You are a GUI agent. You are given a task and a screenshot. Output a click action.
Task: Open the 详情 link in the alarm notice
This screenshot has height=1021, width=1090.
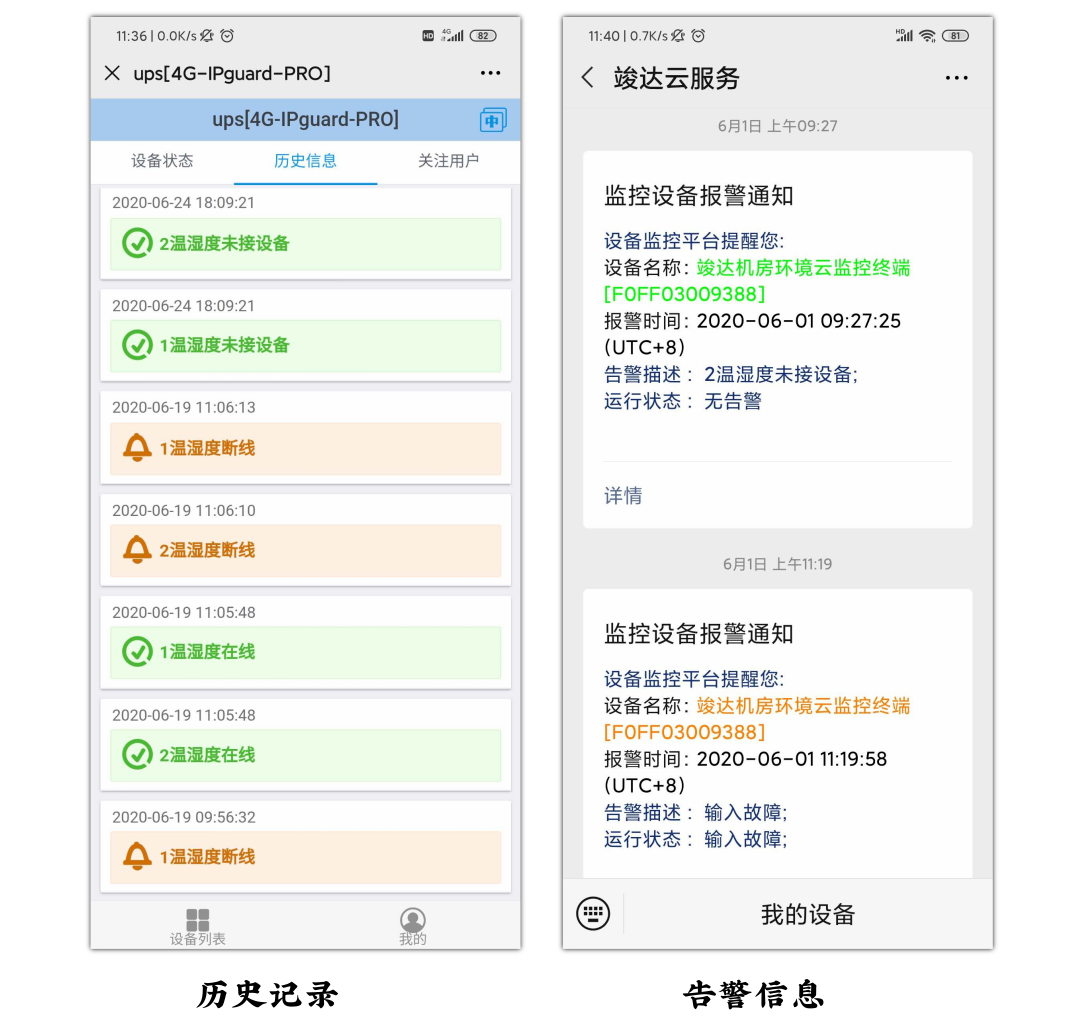pos(623,496)
